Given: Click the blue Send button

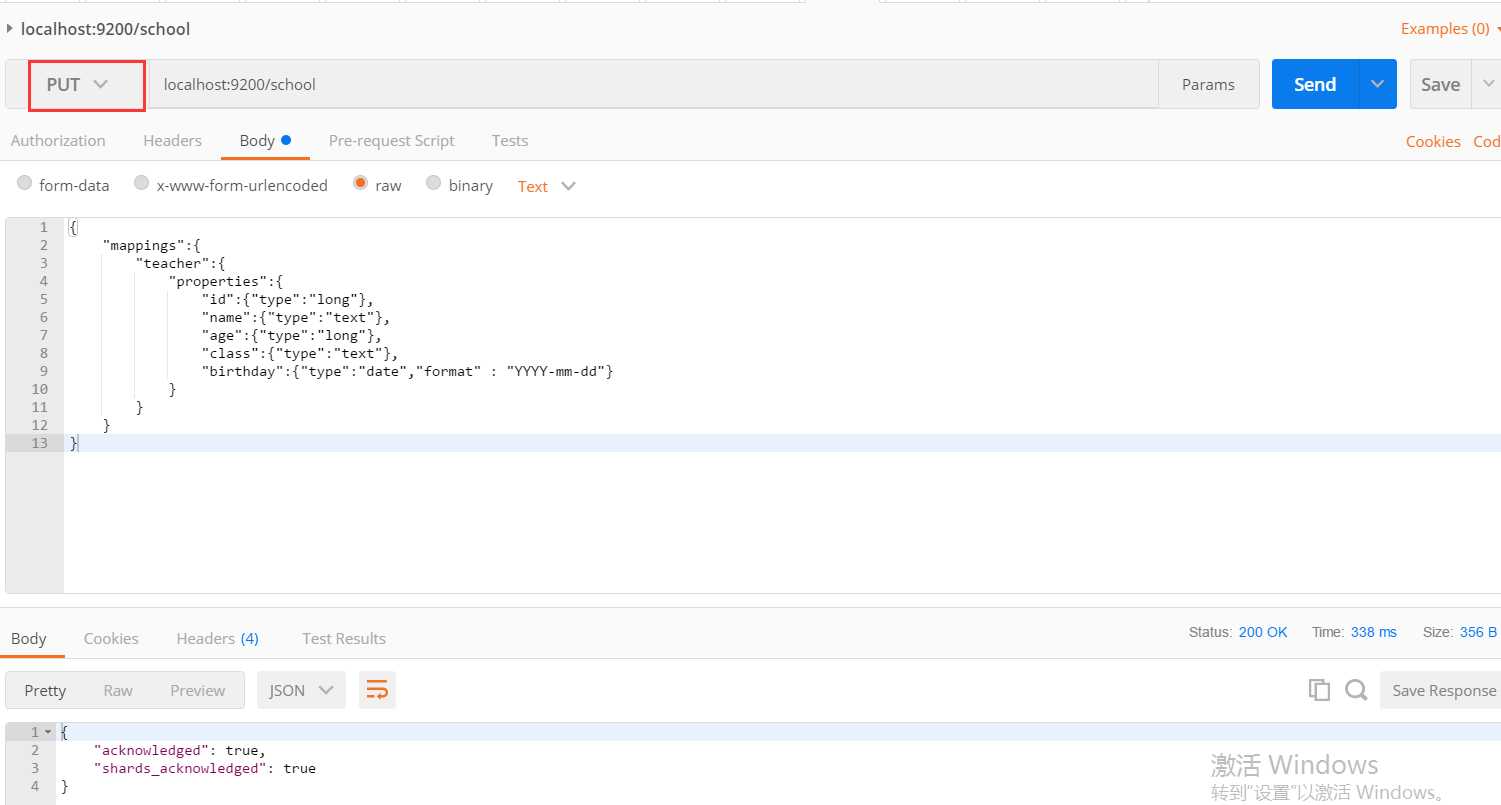Looking at the screenshot, I should [1314, 85].
